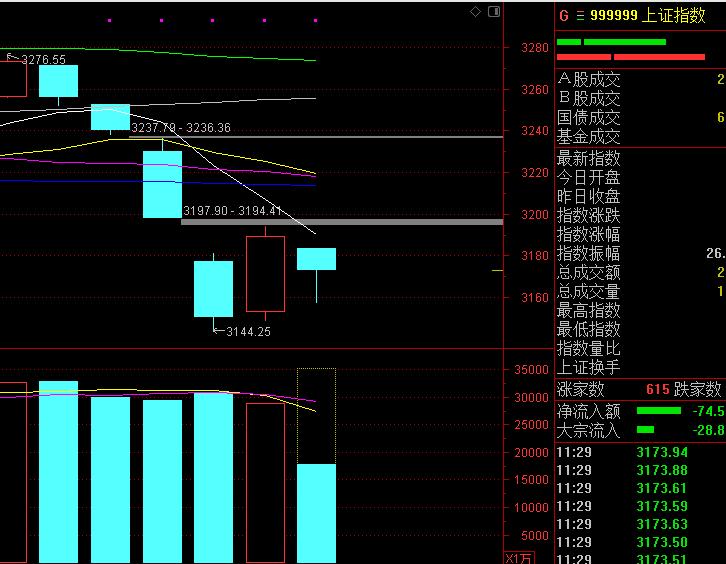Select the 3276.55 high price label
726x564 pixels.
point(43,60)
